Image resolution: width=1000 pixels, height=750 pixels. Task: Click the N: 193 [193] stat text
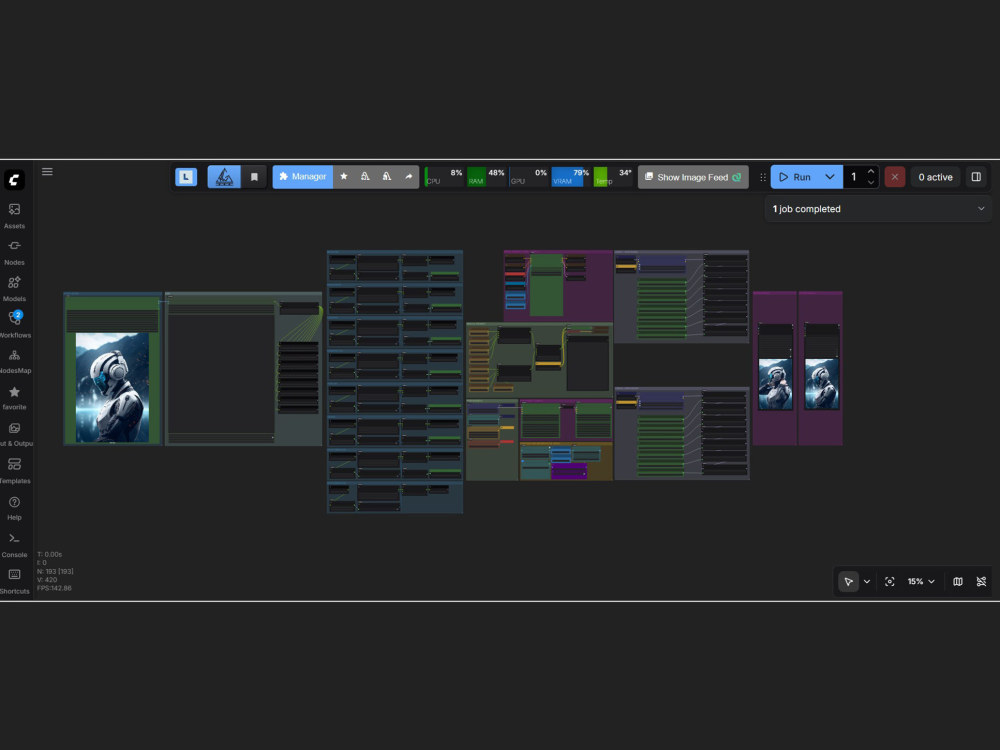tap(55, 571)
